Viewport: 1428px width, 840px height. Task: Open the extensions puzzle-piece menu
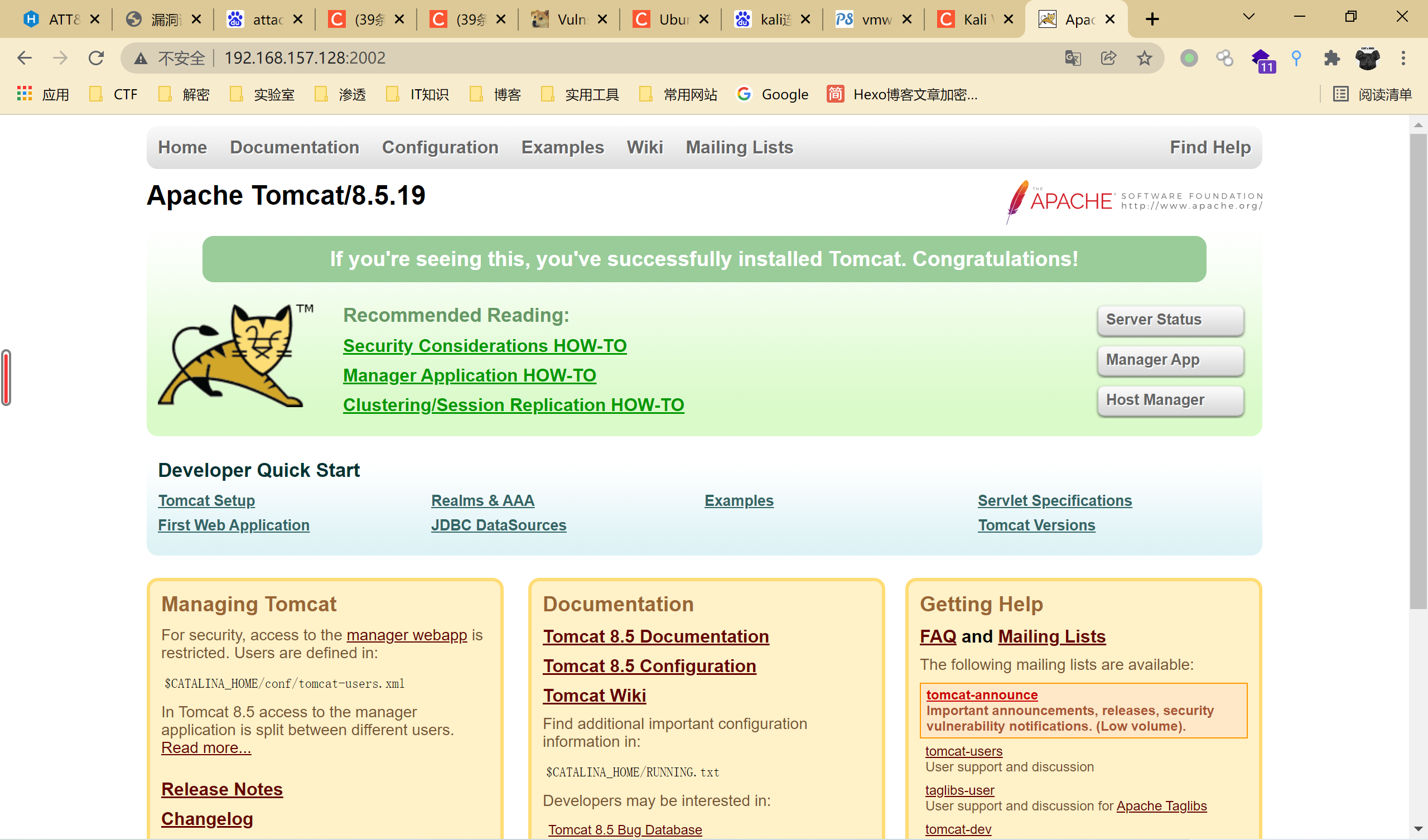pyautogui.click(x=1331, y=58)
